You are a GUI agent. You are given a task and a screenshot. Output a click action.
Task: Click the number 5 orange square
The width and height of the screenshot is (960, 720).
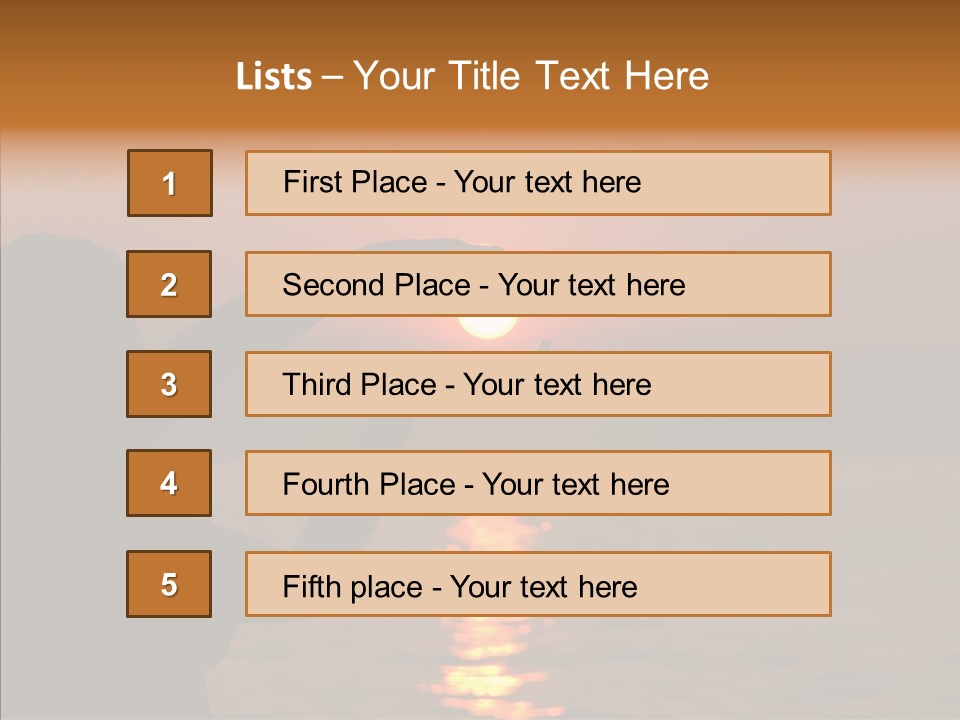click(x=169, y=584)
